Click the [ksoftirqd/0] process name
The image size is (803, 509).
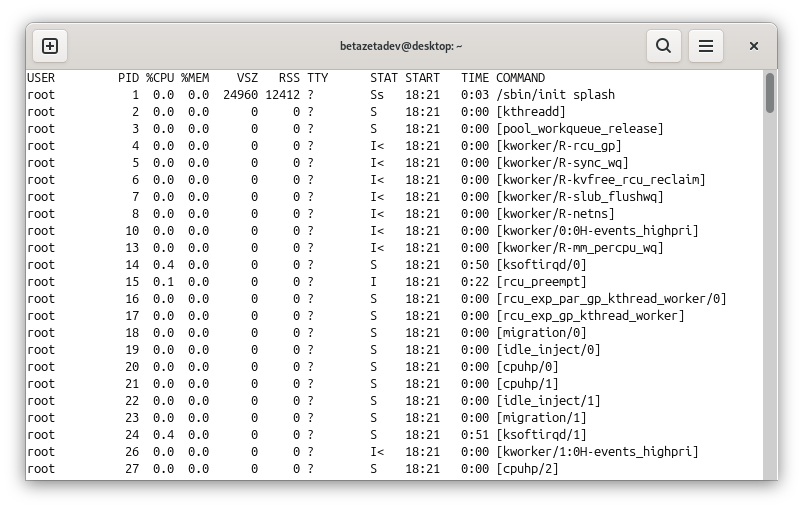[541, 265]
